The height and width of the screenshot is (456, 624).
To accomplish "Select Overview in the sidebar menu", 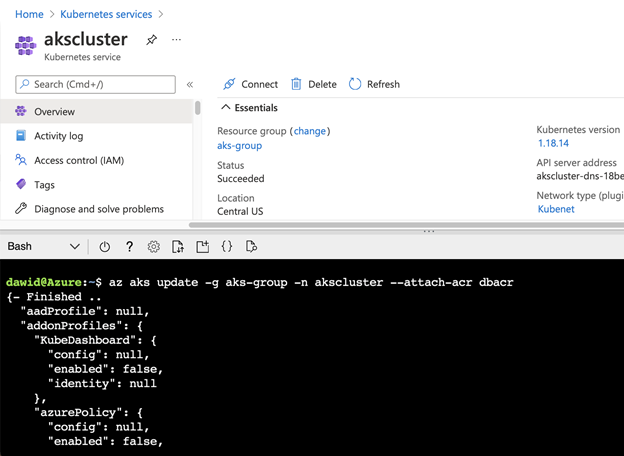I will [96, 111].
